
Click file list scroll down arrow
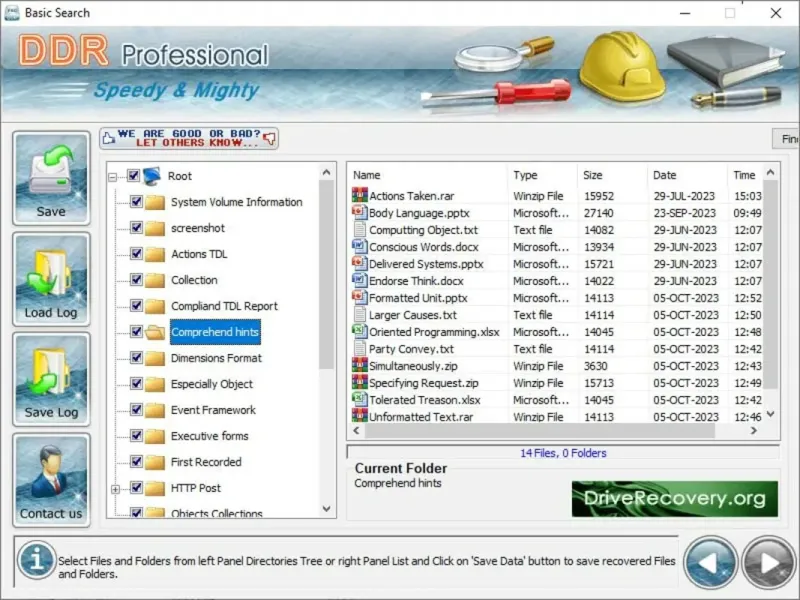(770, 414)
